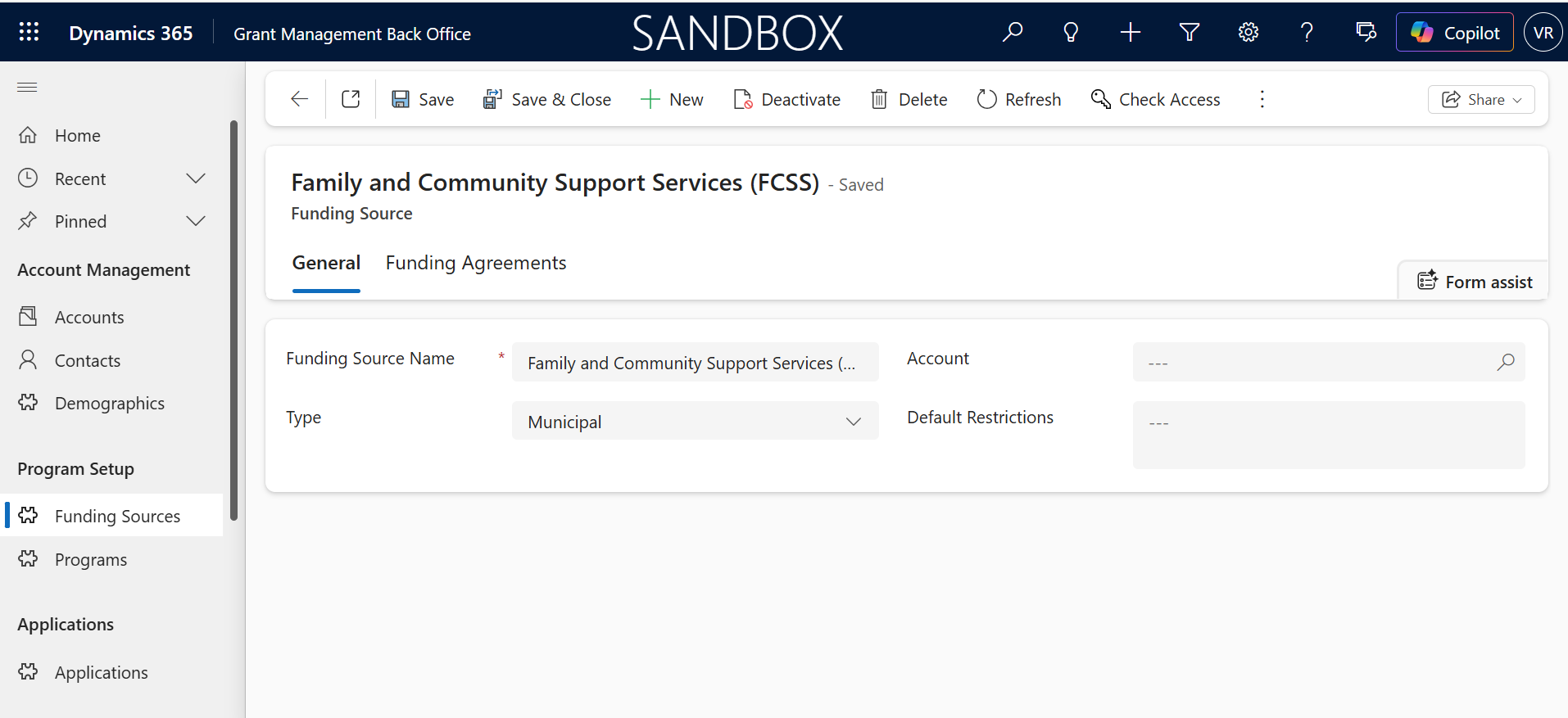The image size is (1568, 718).
Task: Open the Share dropdown button
Action: tap(1481, 99)
